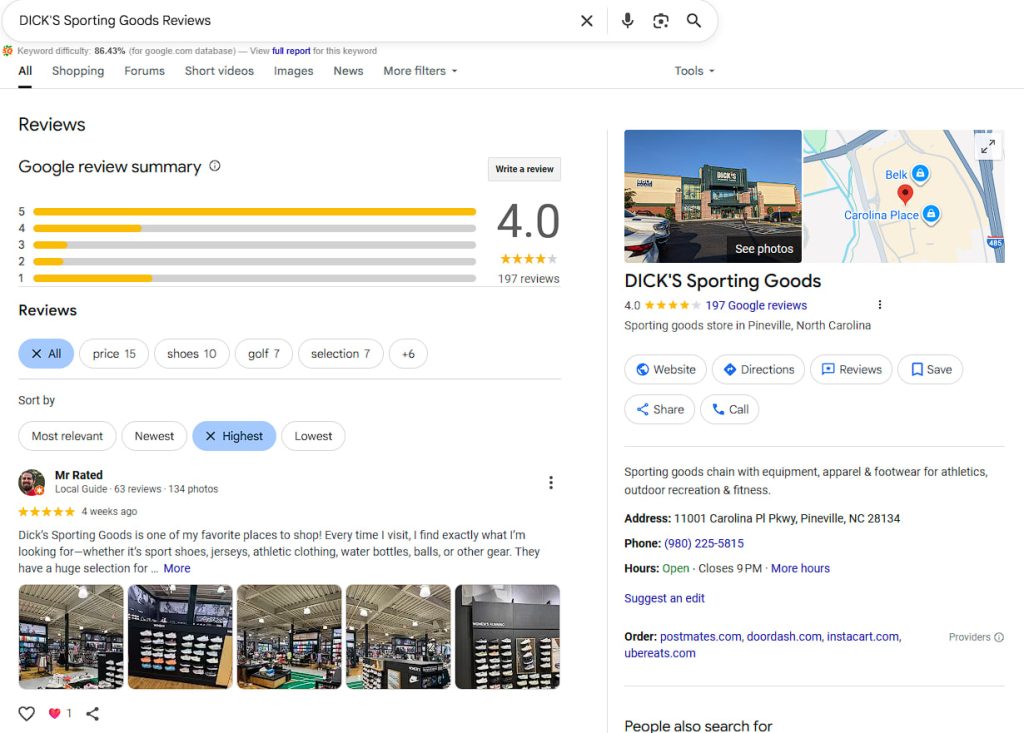Switch to the Images tab
The image size is (1024, 733).
(x=293, y=71)
